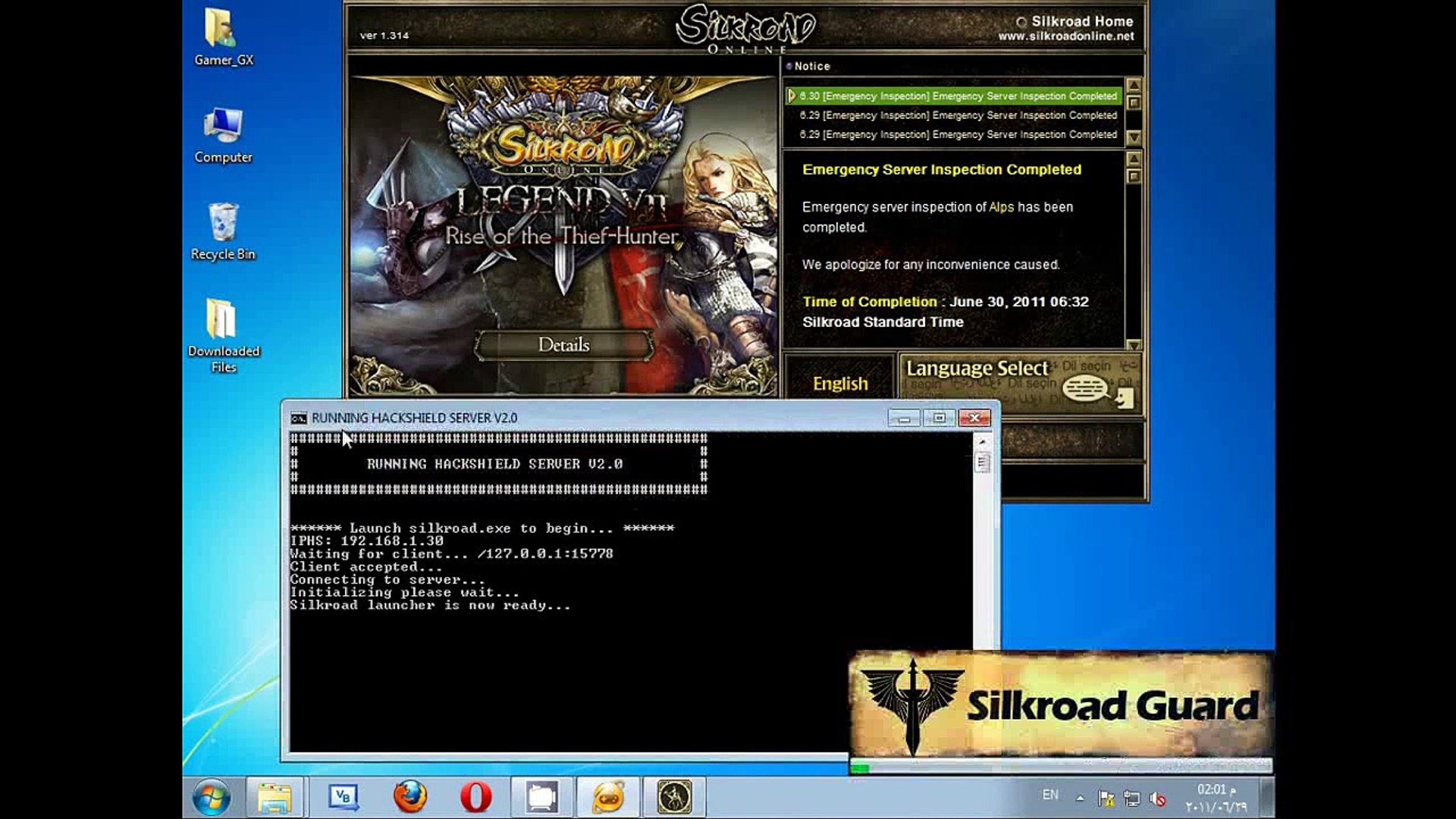The height and width of the screenshot is (819, 1456).
Task: Open the EN input language indicator
Action: pyautogui.click(x=1050, y=795)
